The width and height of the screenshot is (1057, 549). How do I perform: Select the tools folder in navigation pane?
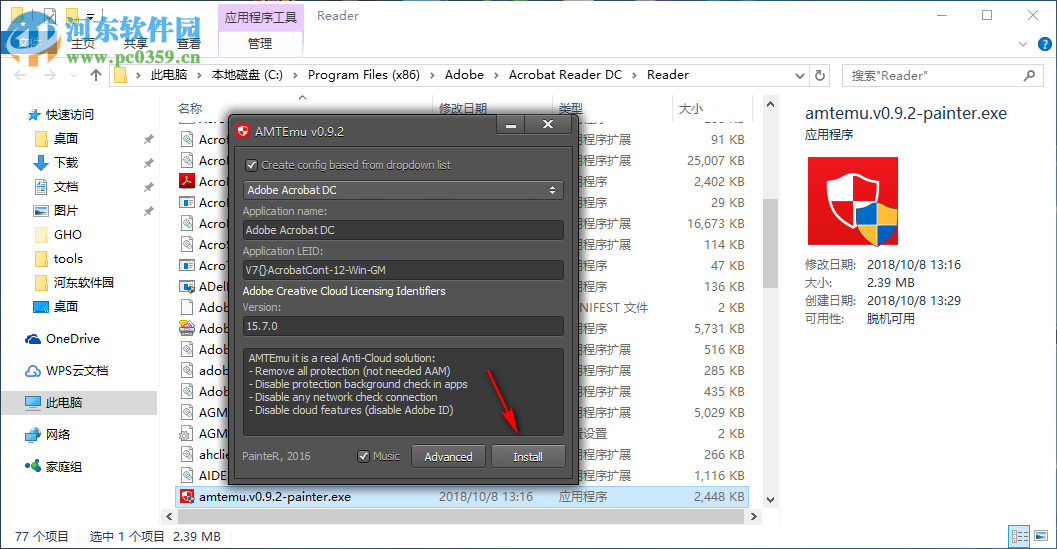(68, 259)
